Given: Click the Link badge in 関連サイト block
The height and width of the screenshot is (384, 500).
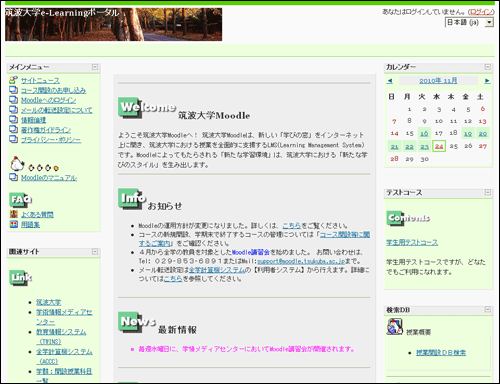Looking at the screenshot, I should point(21,277).
